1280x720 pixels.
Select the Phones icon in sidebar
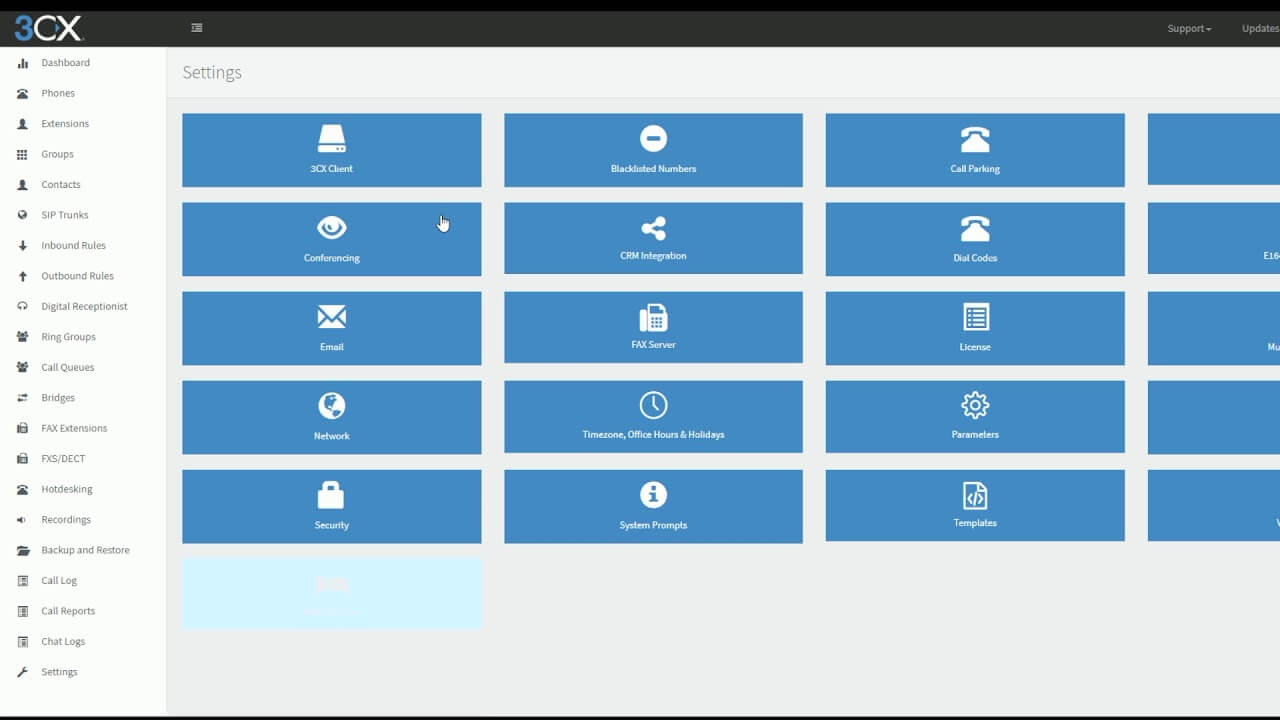(x=22, y=93)
